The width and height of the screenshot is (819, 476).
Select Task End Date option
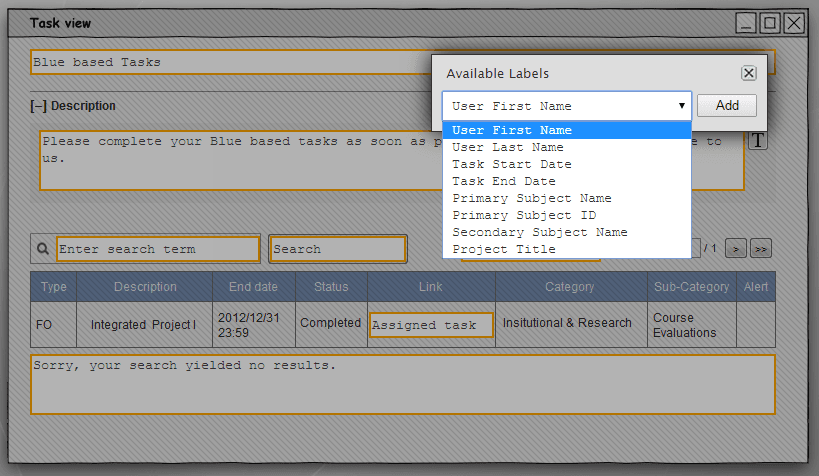pyautogui.click(x=567, y=181)
